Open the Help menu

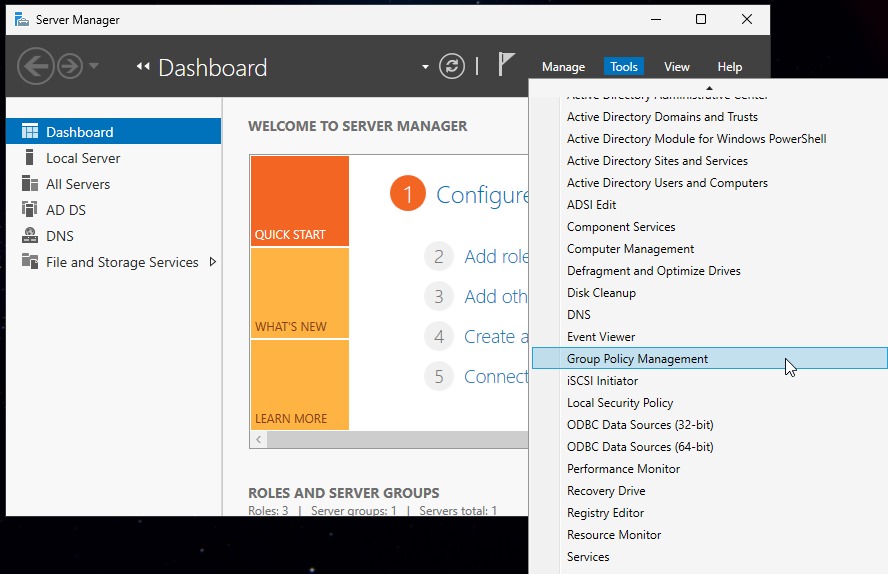tap(729, 67)
